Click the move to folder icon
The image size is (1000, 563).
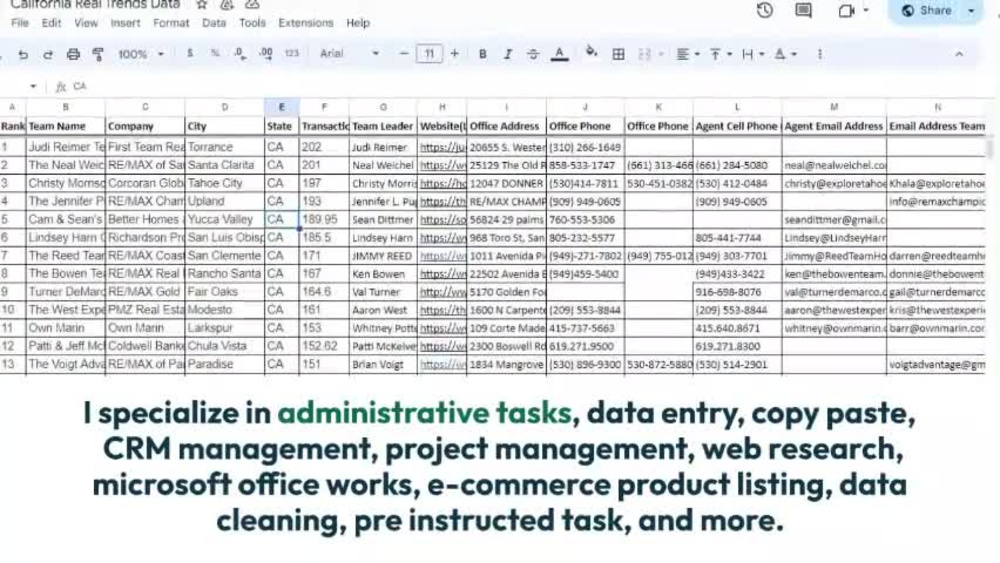click(x=226, y=4)
